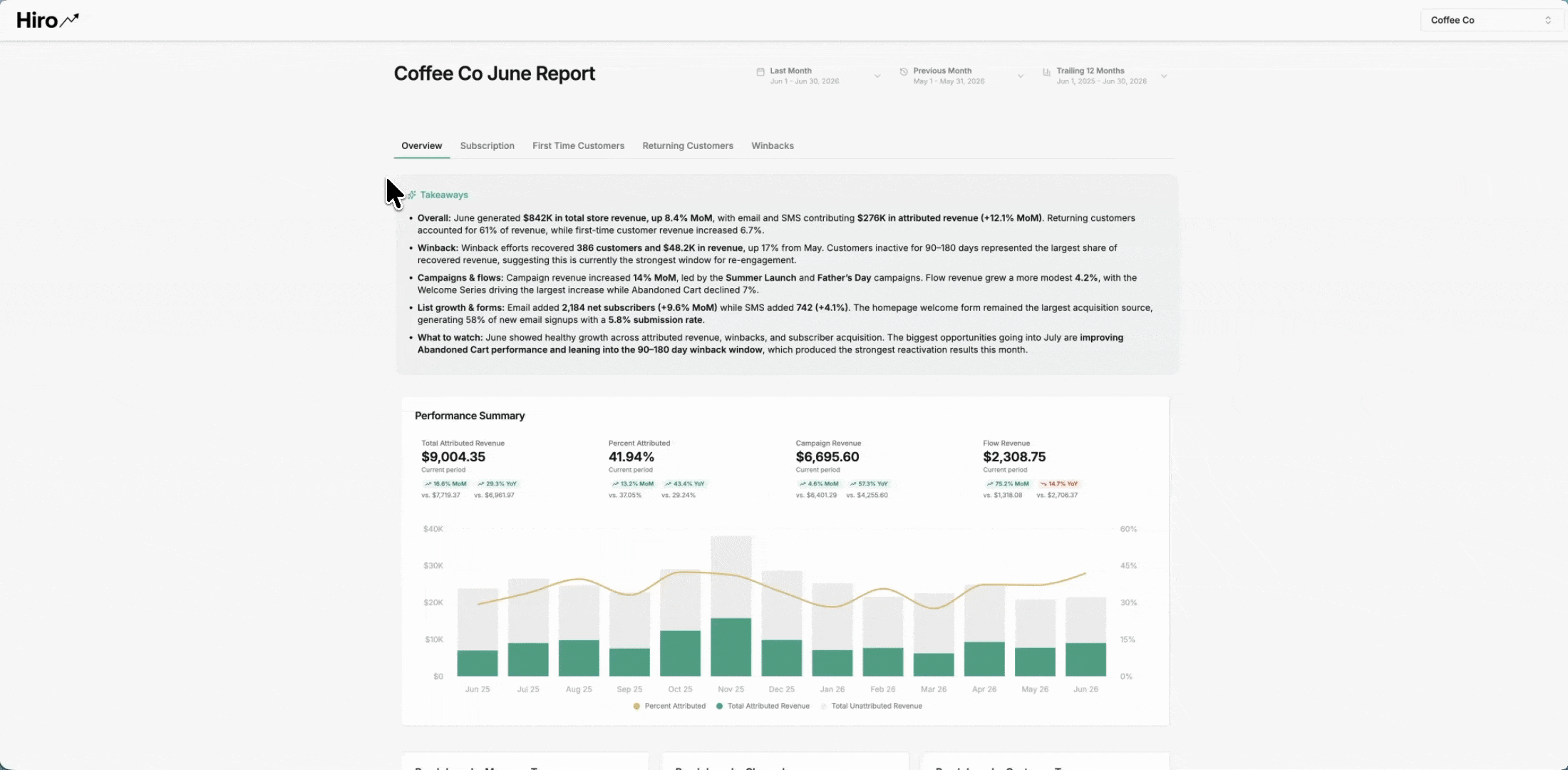Click the 29.3% YoY badge
The width and height of the screenshot is (1568, 770).
(x=497, y=483)
